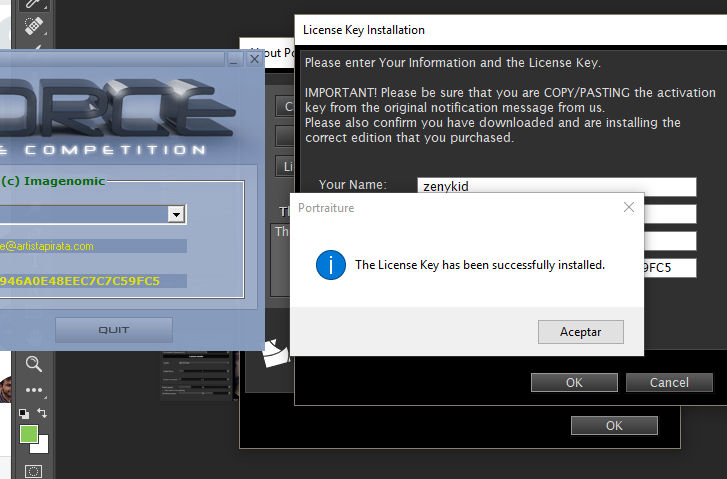727x479 pixels.
Task: Click the green foreground color swatch
Action: pyautogui.click(x=29, y=434)
